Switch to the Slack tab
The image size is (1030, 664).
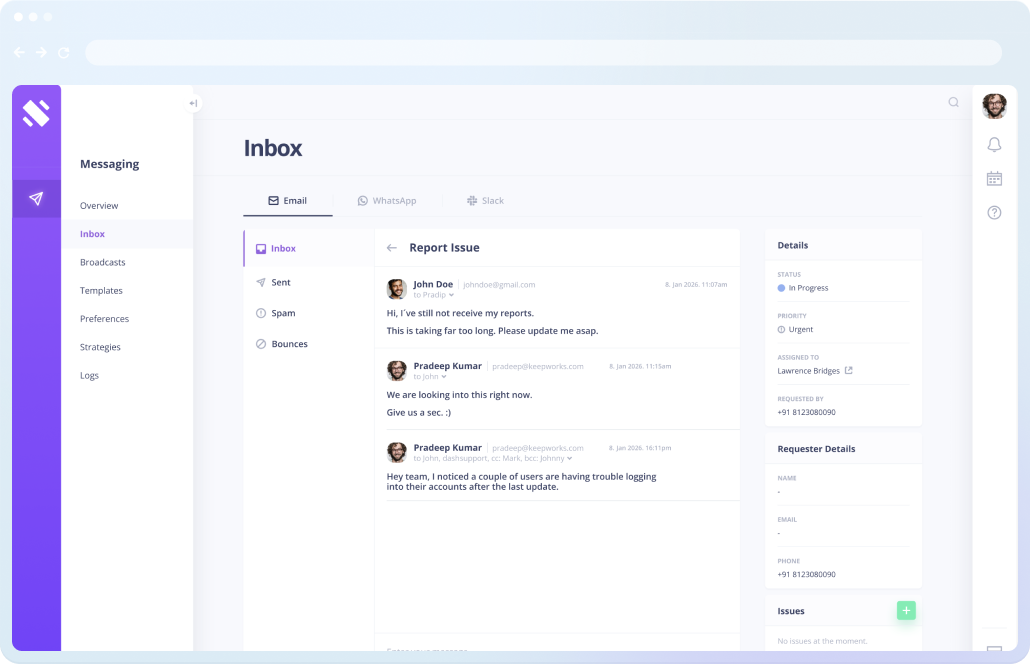pos(485,201)
